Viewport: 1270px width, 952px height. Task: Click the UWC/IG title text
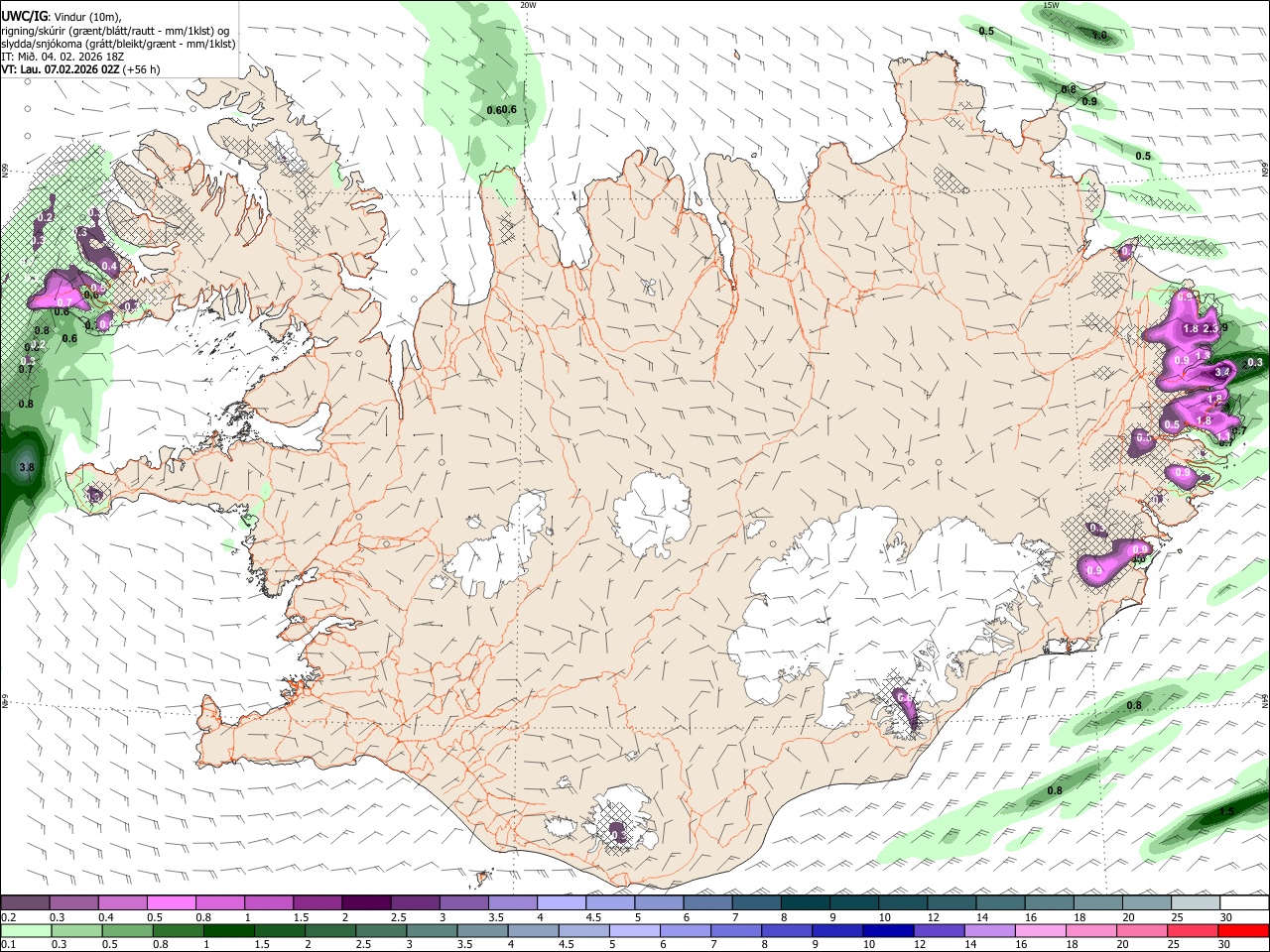click(24, 16)
